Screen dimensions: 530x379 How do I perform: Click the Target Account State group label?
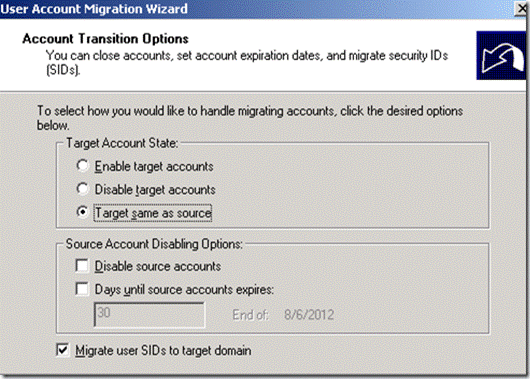pos(122,143)
